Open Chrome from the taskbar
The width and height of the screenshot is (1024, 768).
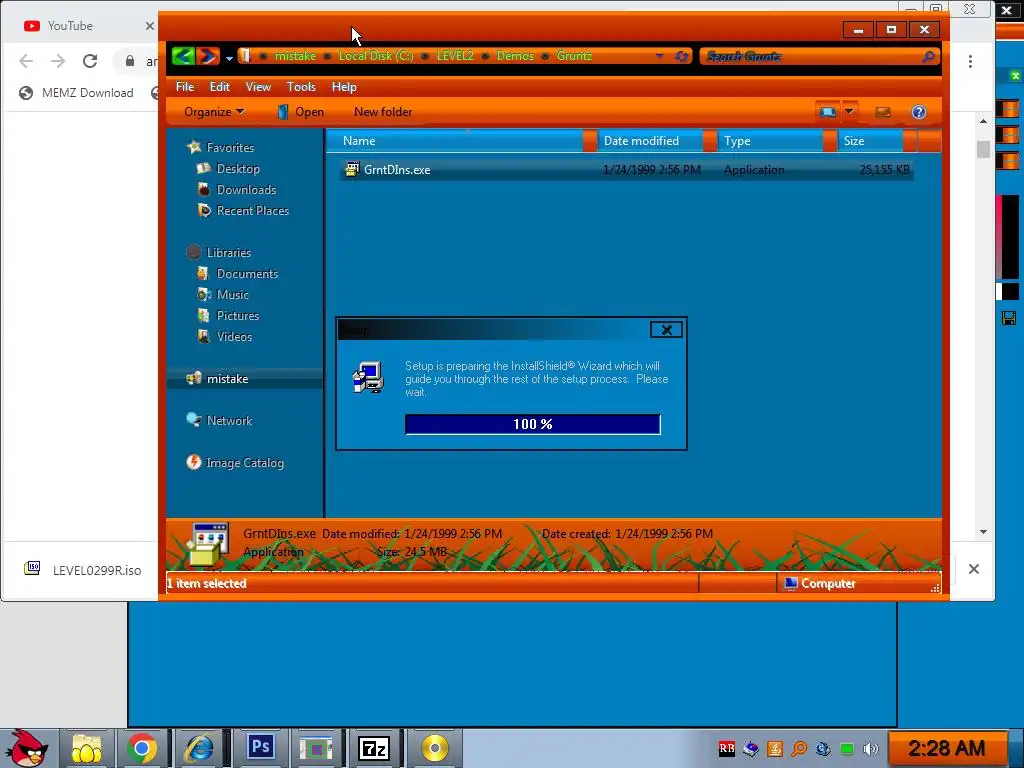click(x=142, y=748)
